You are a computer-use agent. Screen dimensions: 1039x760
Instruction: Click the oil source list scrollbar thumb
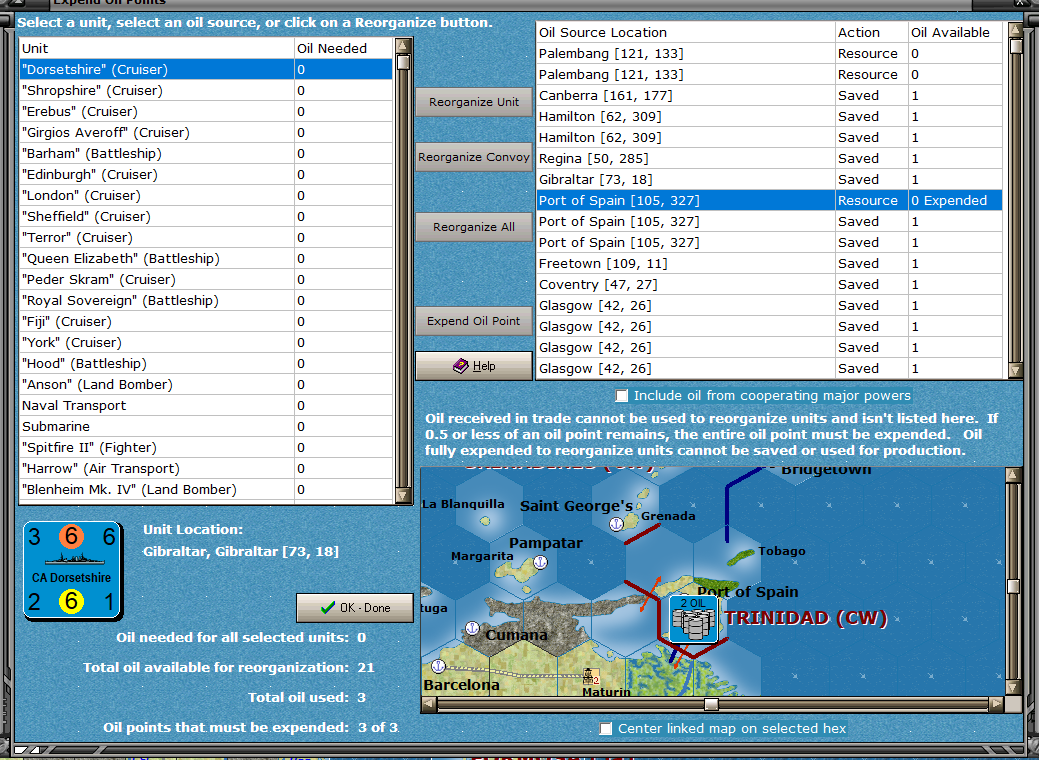1015,46
